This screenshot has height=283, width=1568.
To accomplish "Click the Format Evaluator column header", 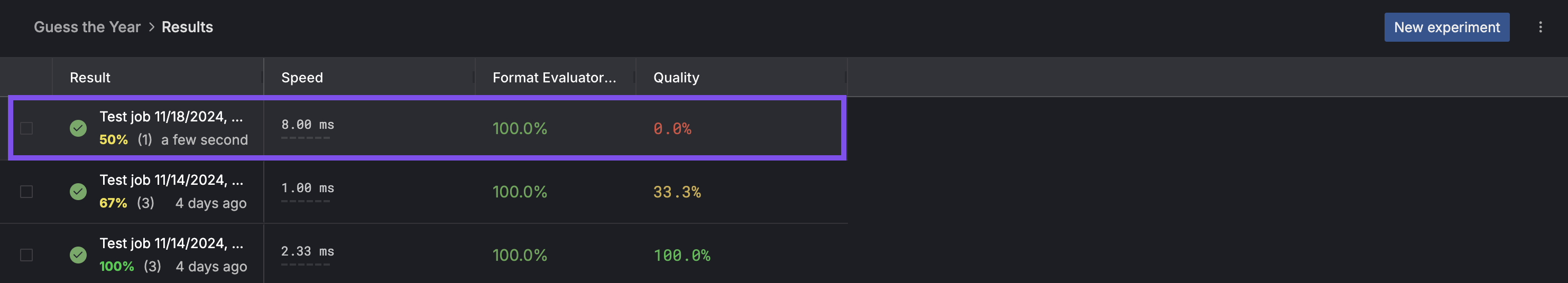I will point(554,78).
